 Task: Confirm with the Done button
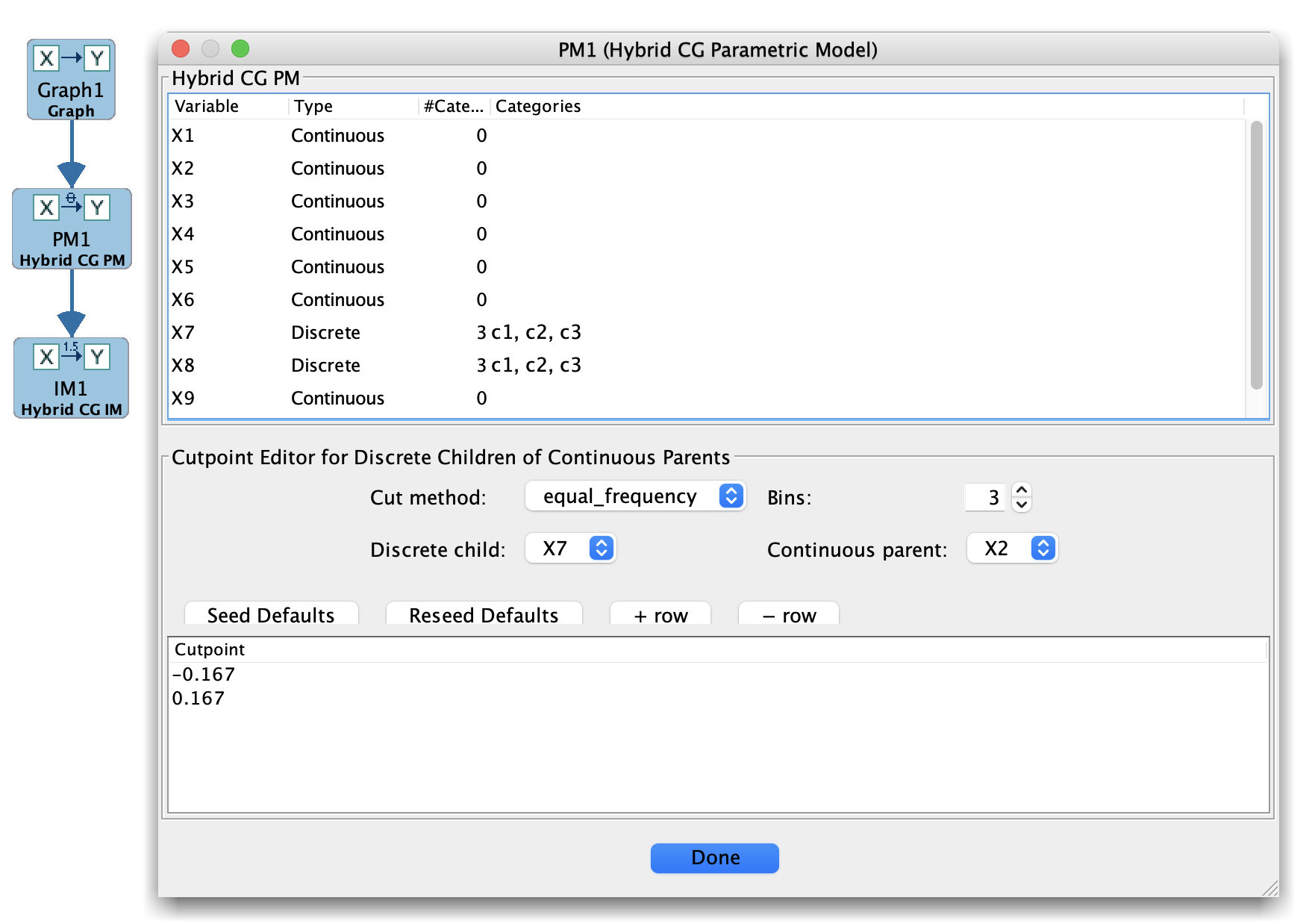point(715,858)
